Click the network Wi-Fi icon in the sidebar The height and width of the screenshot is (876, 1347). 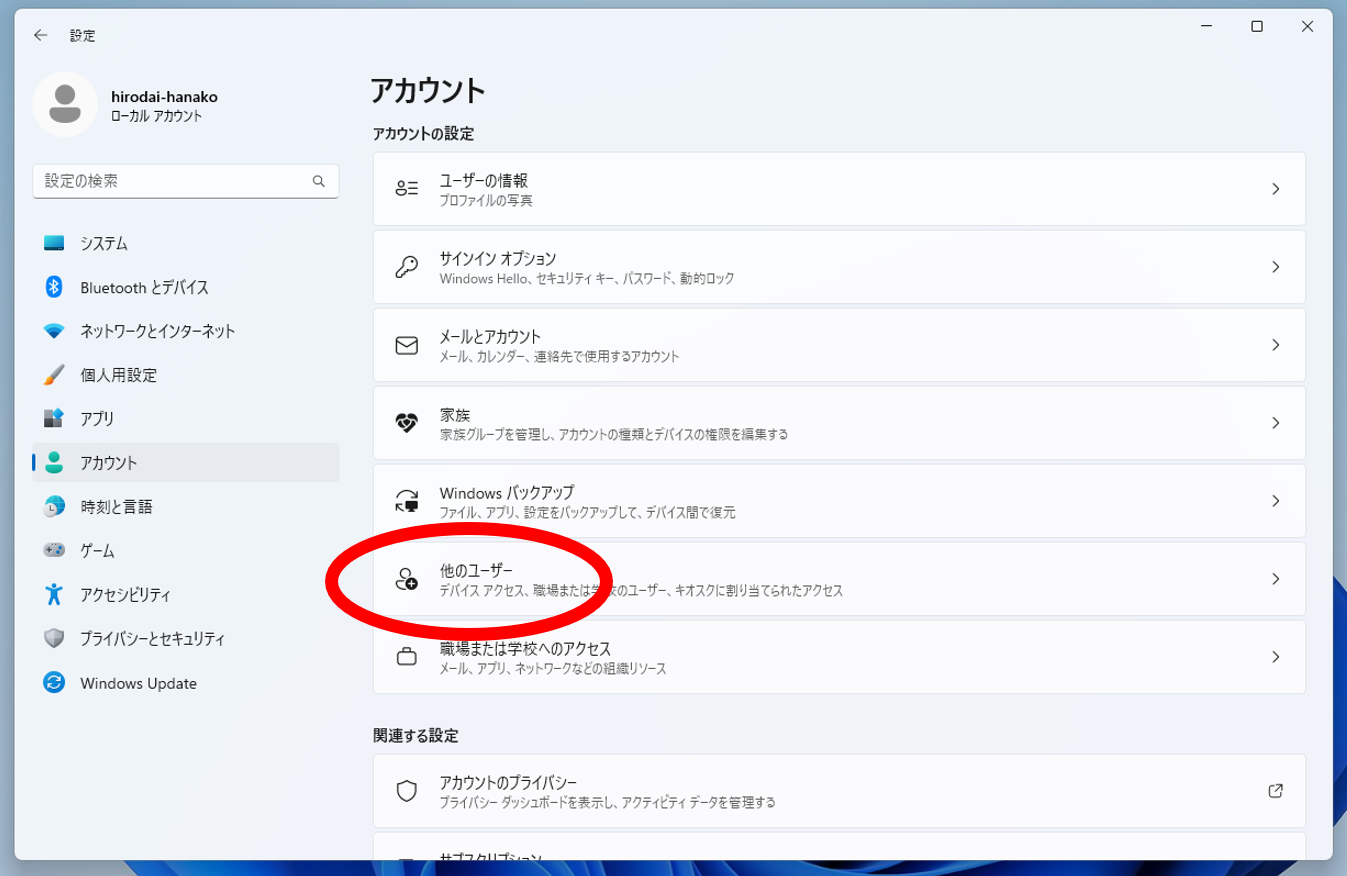point(54,331)
